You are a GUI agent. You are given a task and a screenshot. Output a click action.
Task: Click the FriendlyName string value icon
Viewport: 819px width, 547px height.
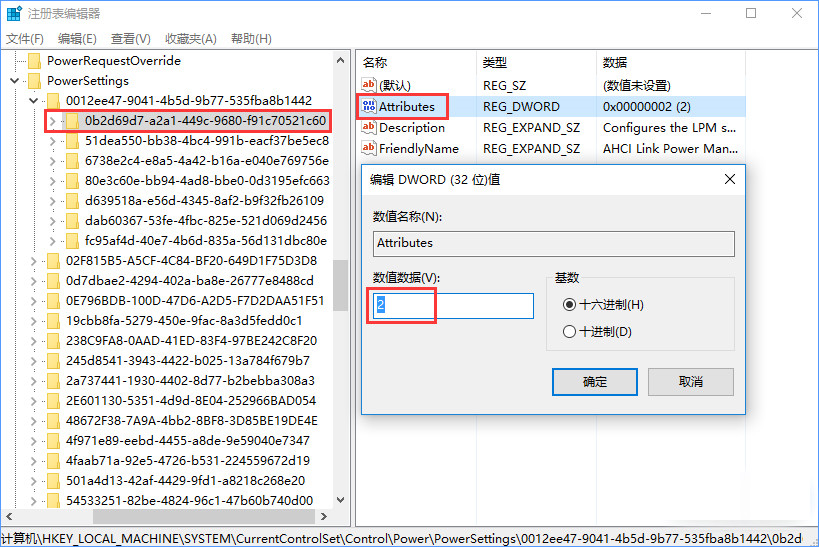point(369,148)
